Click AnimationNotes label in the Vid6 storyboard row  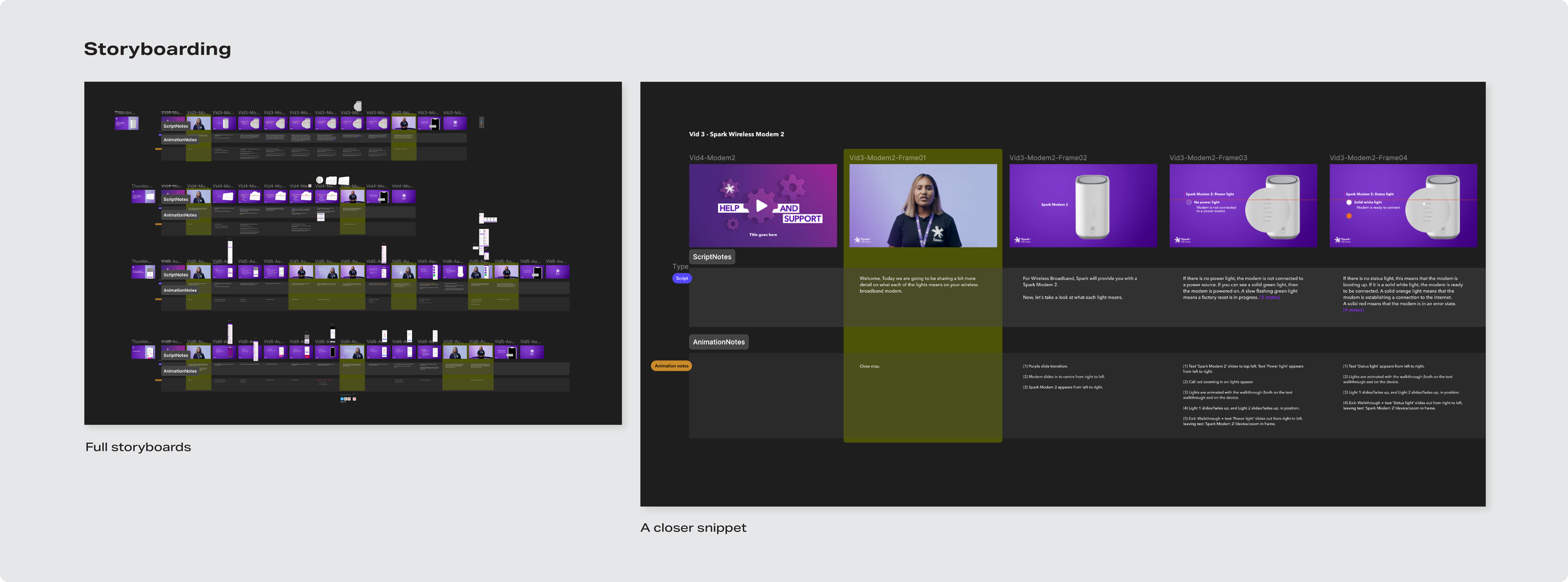pyautogui.click(x=180, y=371)
